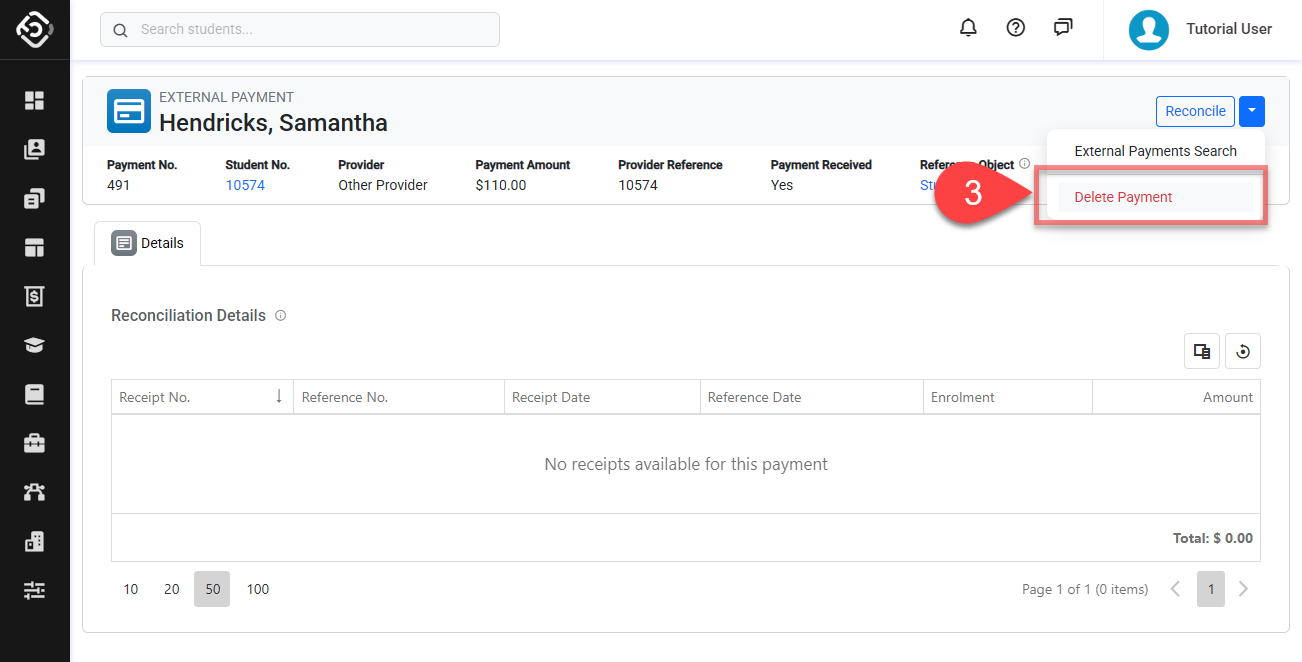Open the settings sliders sidebar icon
The image size is (1302, 662).
pos(35,590)
